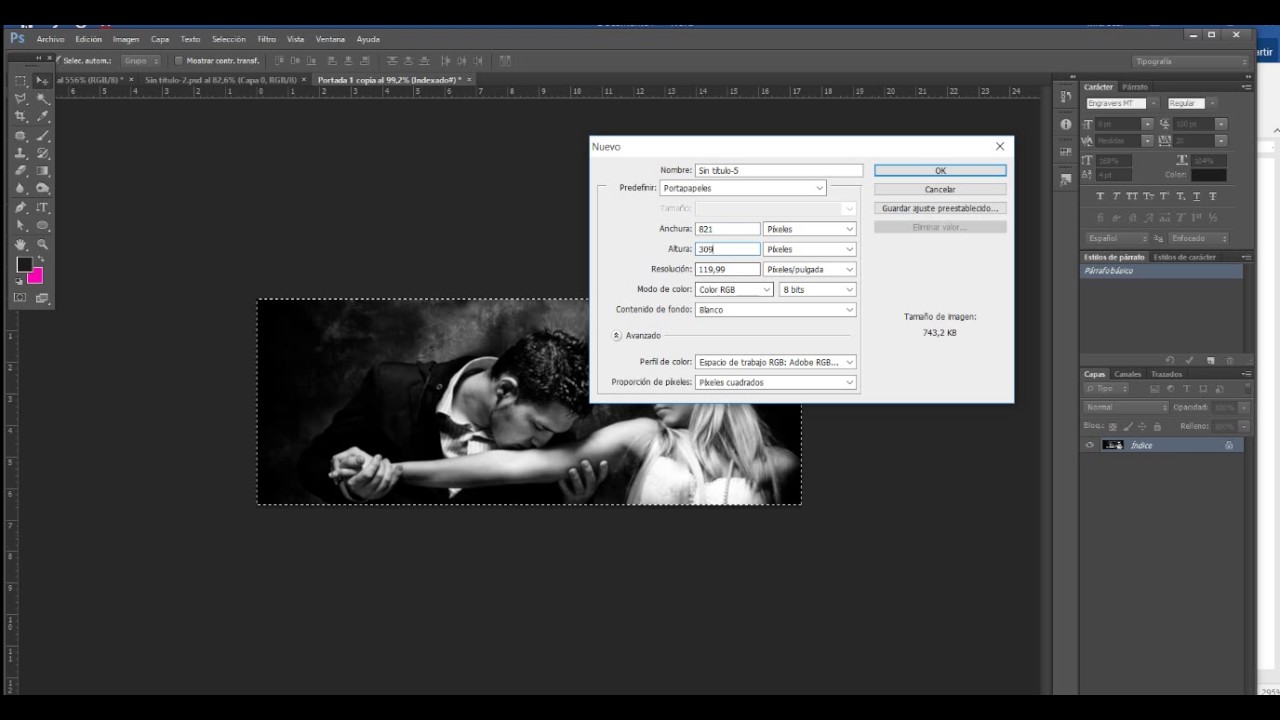This screenshot has height=720, width=1280.
Task: Click OK in Nuevo dialog
Action: pos(940,170)
